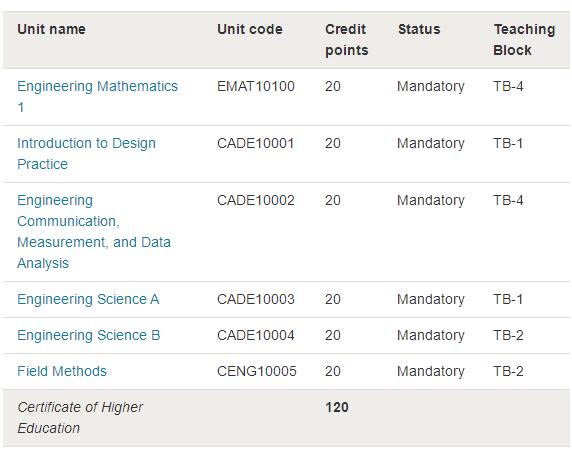Image resolution: width=572 pixels, height=454 pixels.
Task: Click the 120 total credit points value
Action: point(337,407)
